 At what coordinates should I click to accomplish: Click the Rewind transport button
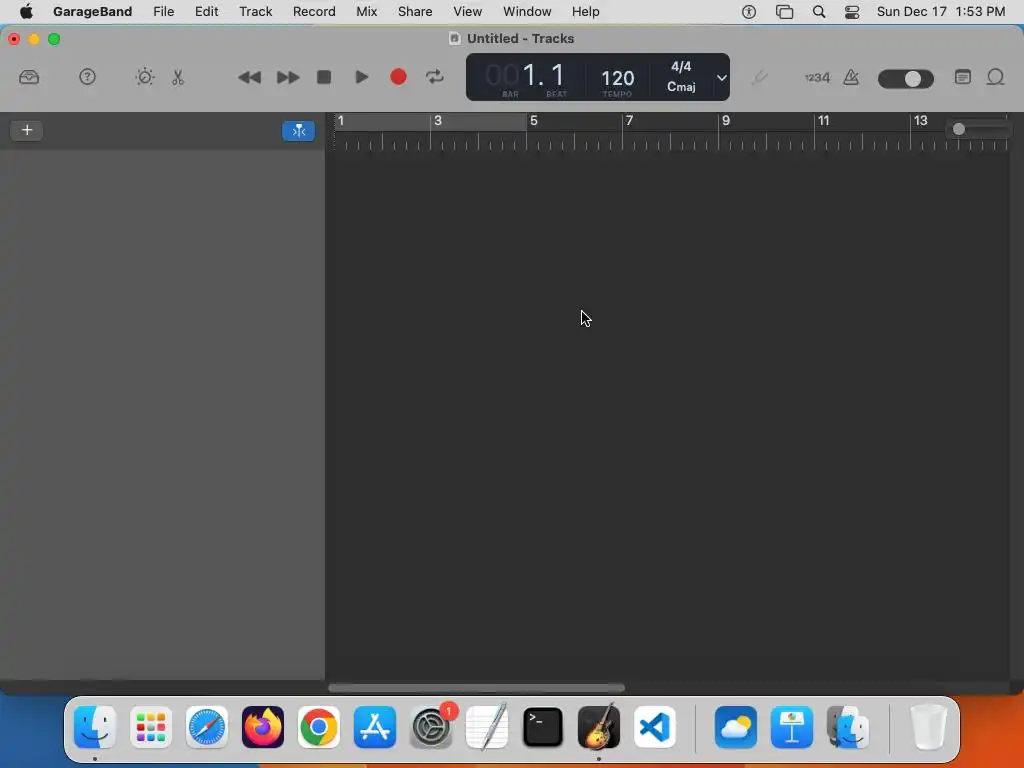tap(249, 78)
